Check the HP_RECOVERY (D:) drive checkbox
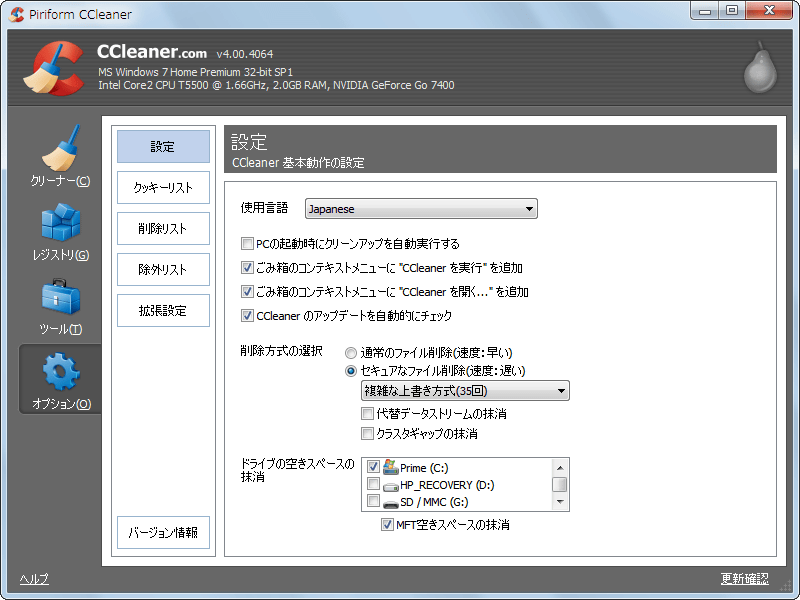800x600 pixels. point(373,483)
